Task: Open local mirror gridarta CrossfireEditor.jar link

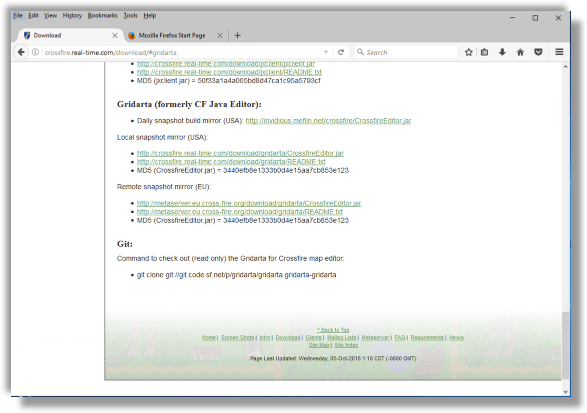Action: pos(240,153)
